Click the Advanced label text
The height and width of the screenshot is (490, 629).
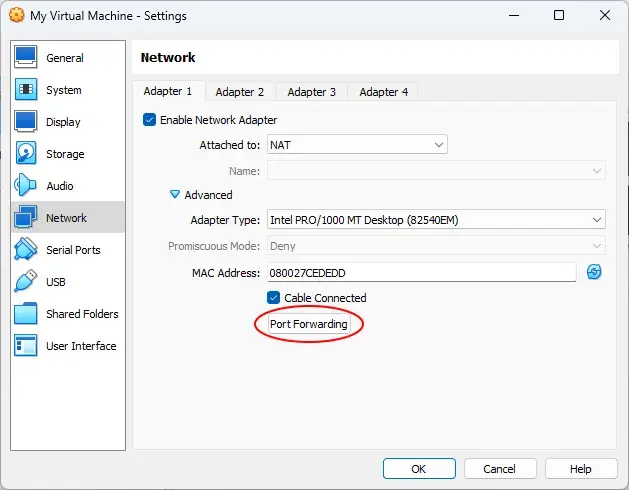point(208,195)
